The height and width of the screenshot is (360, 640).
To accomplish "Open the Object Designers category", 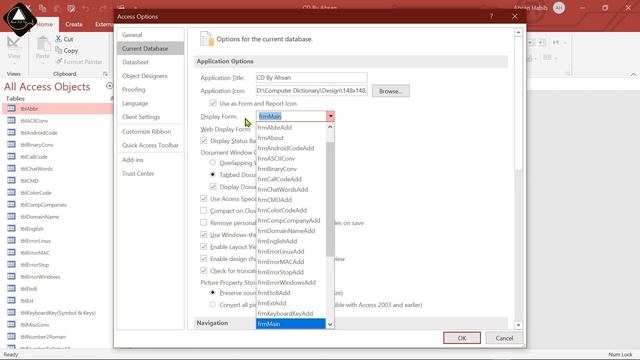I will (150, 76).
